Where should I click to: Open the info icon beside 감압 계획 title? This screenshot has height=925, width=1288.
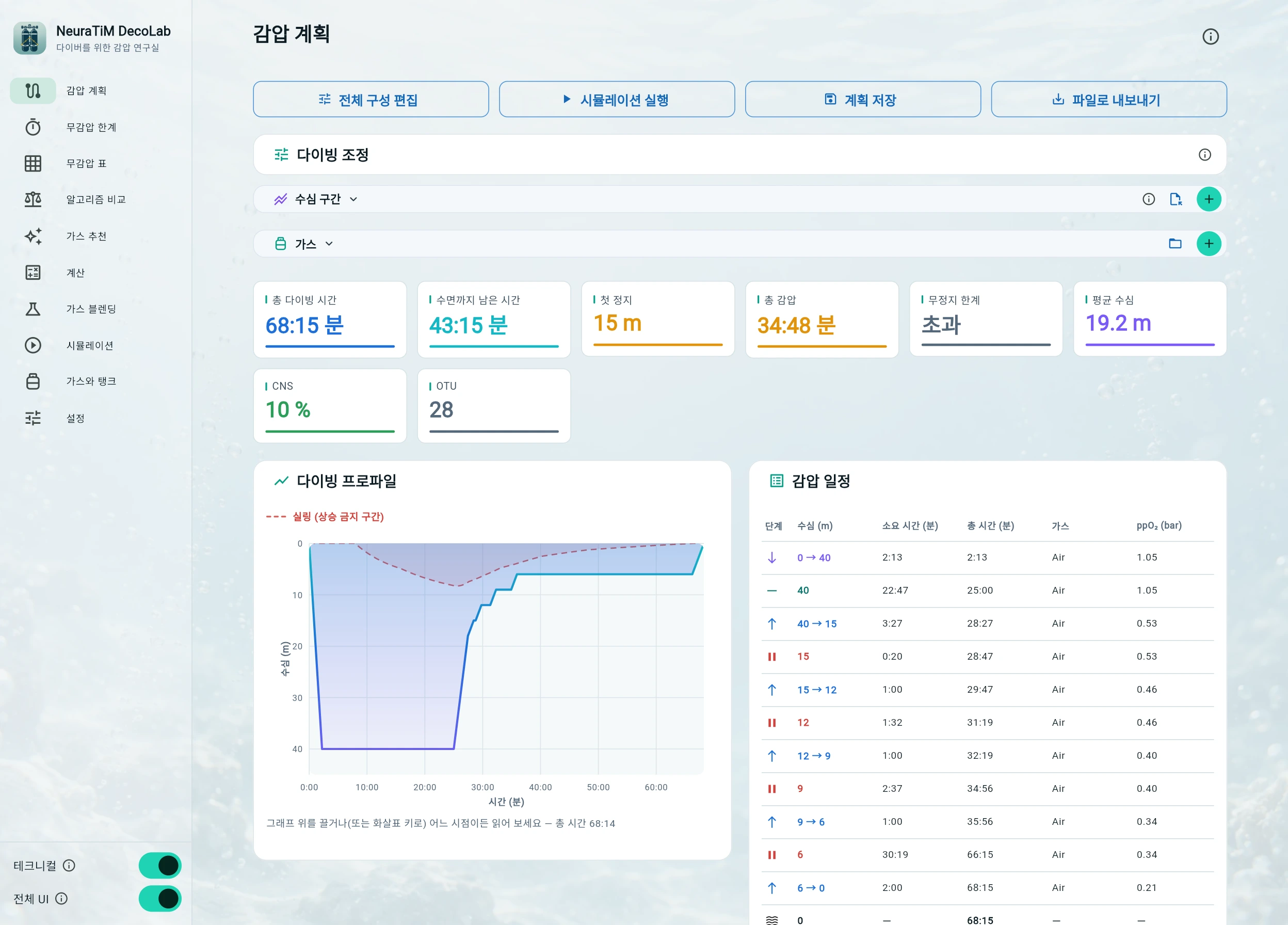point(1210,36)
